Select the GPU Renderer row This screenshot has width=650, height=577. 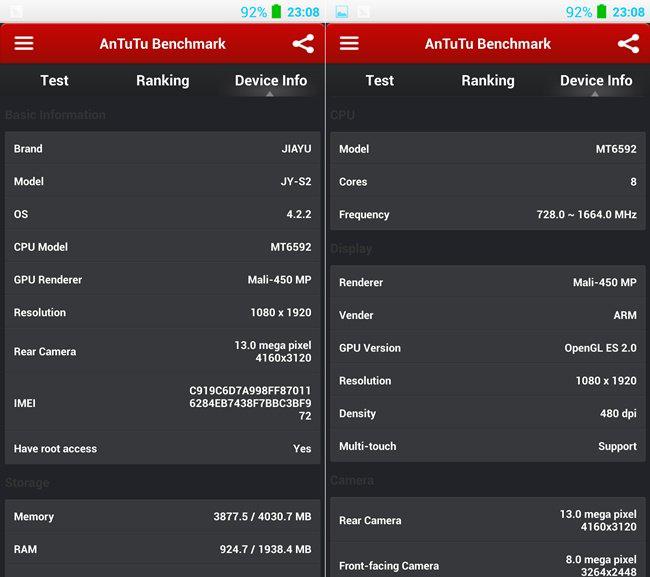click(x=162, y=279)
